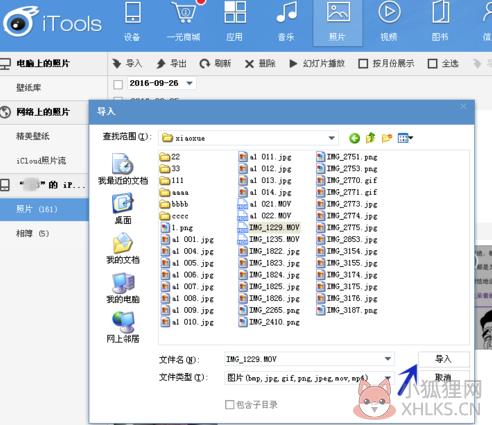The width and height of the screenshot is (492, 425).
Task: Click the iTools logo
Action: 52,22
